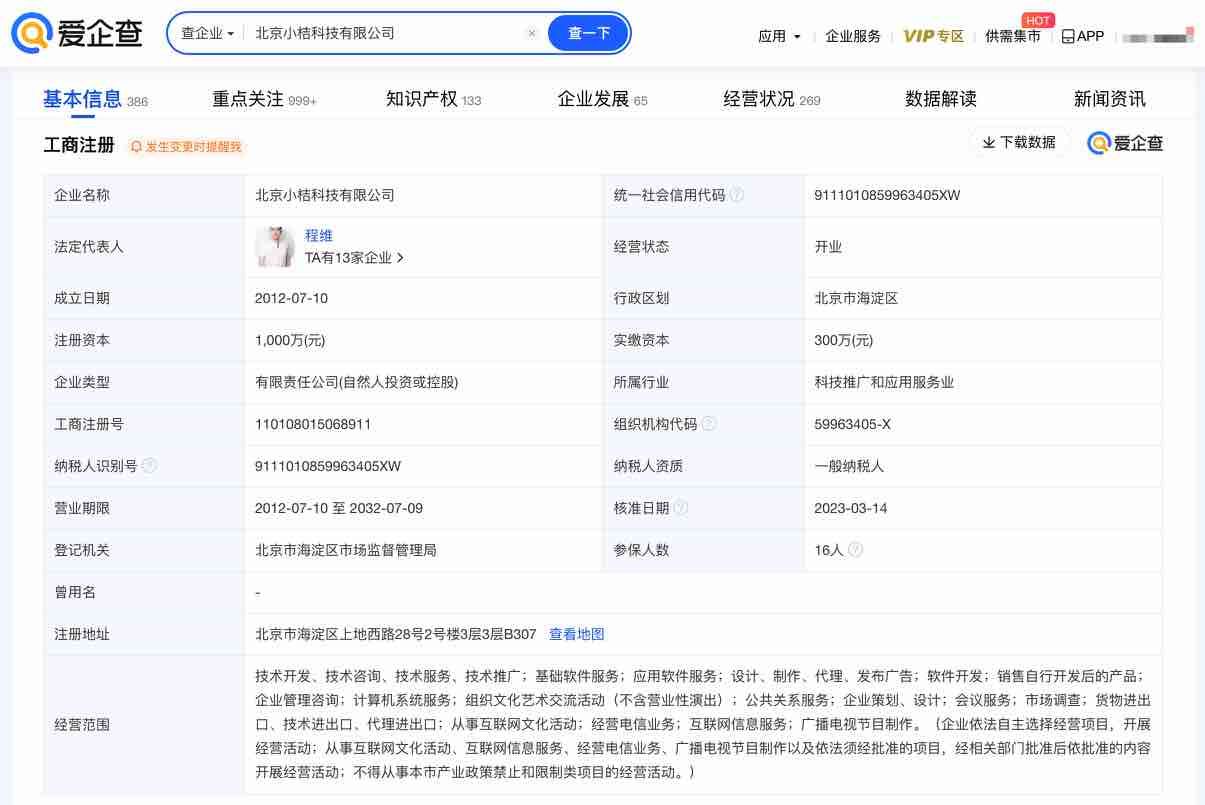Screen dimensions: 1205x805
Task: Click the 开业 operating status value
Action: pos(828,247)
